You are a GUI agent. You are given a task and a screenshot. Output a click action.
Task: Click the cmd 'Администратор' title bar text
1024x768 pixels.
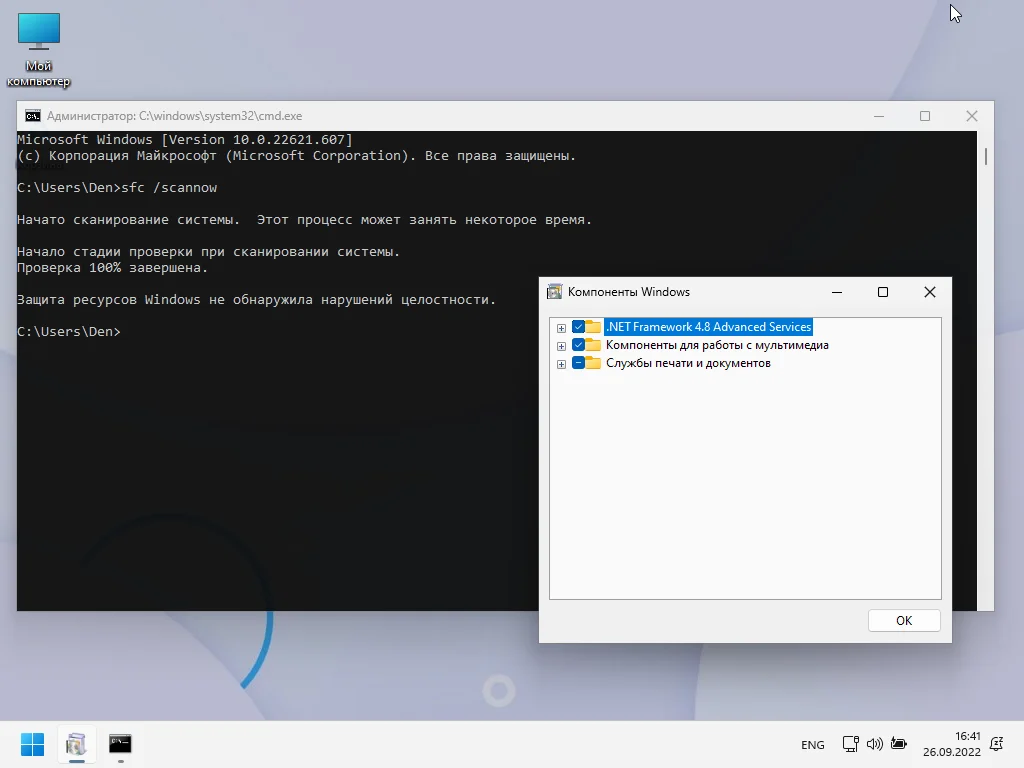(174, 116)
